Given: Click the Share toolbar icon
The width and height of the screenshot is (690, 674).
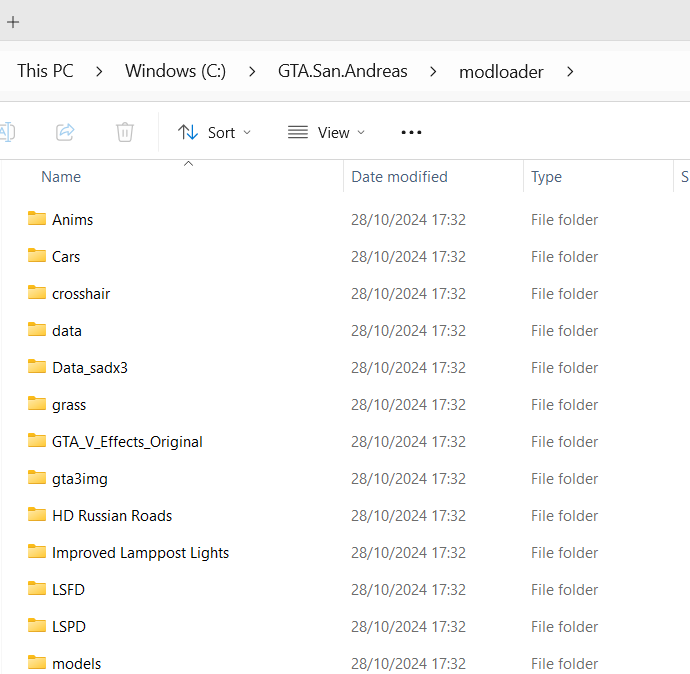Looking at the screenshot, I should 65,132.
